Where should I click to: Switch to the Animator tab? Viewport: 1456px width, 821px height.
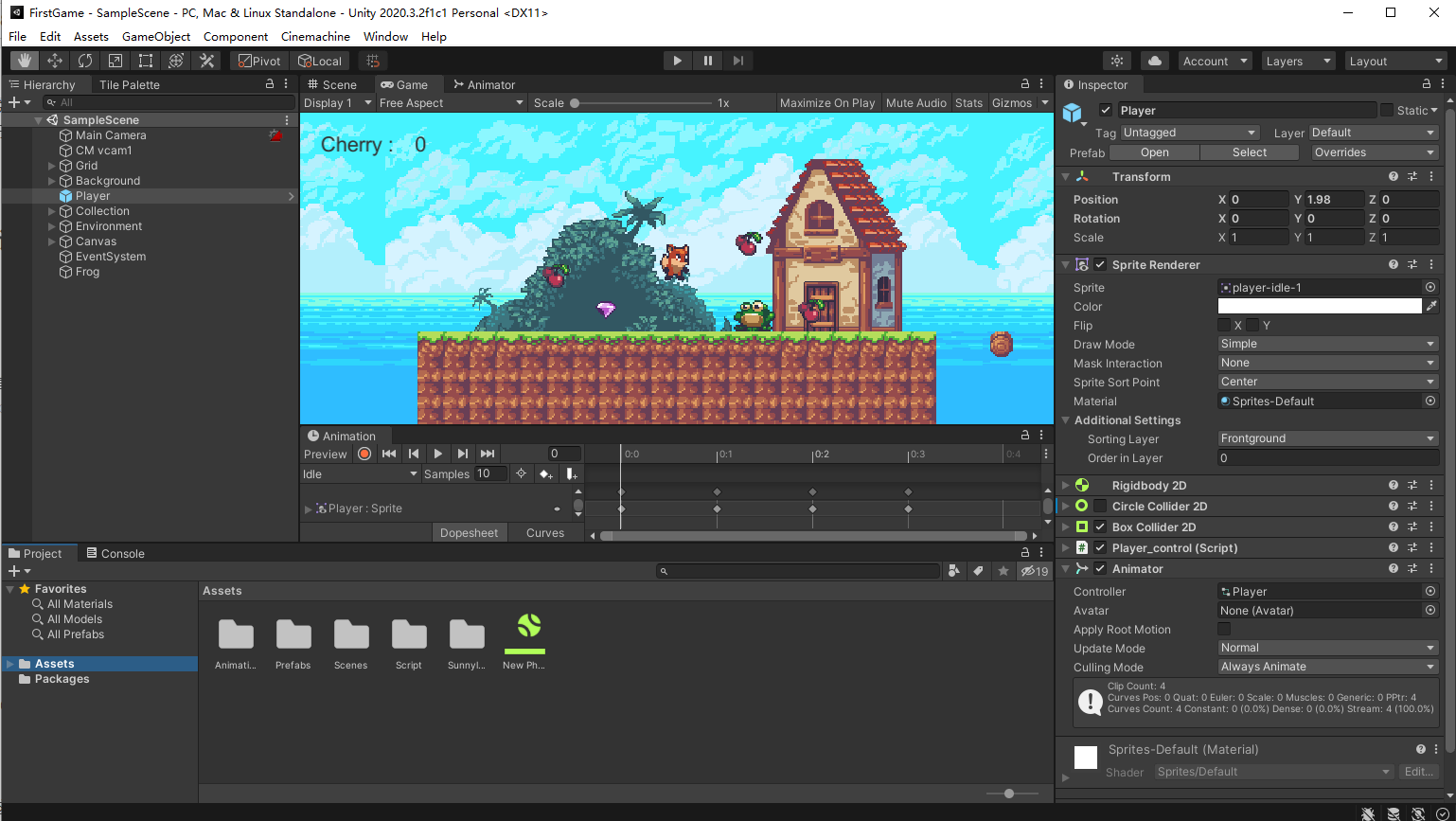coord(485,84)
